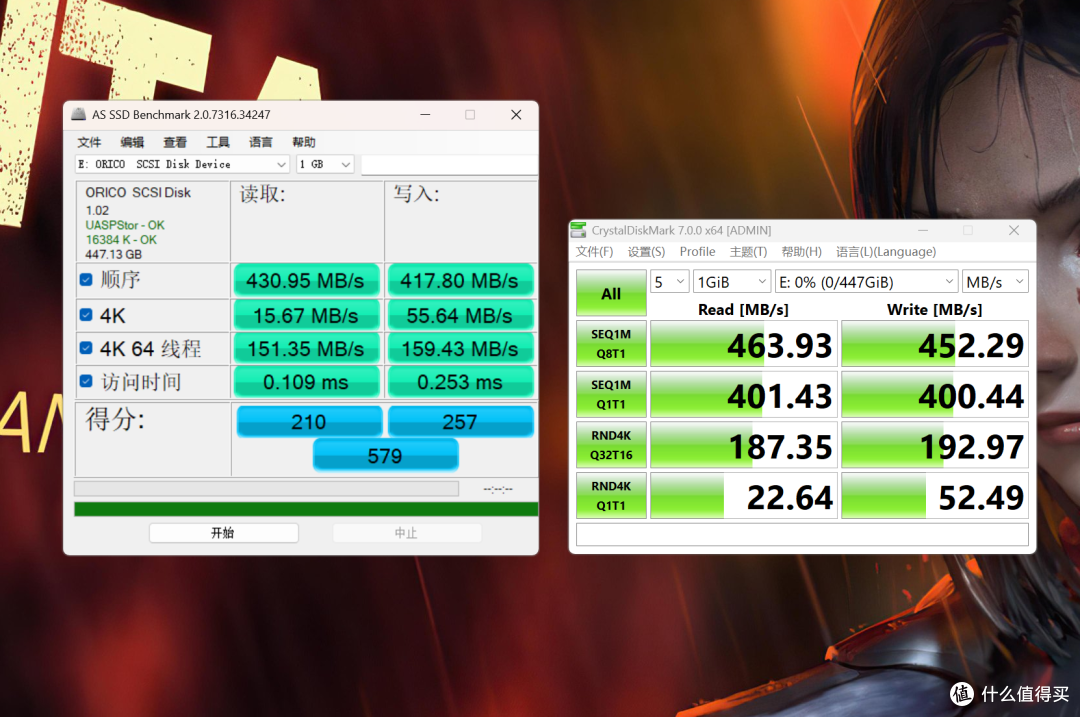Viewport: 1080px width, 717px height.
Task: Close the CrystalDiskMark window
Action: 1014,230
